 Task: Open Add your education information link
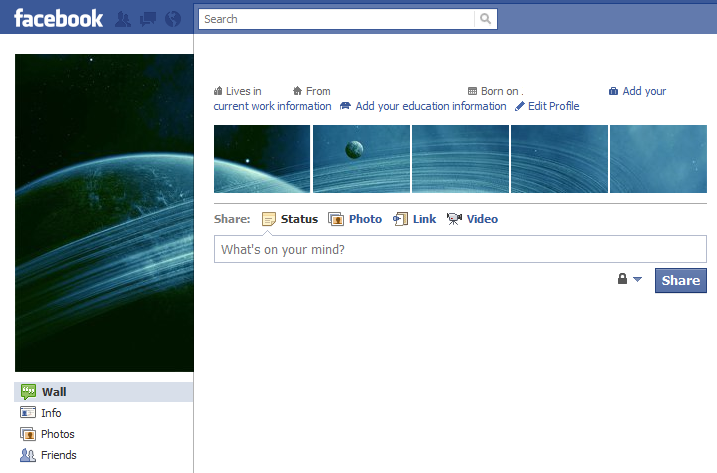tap(431, 106)
